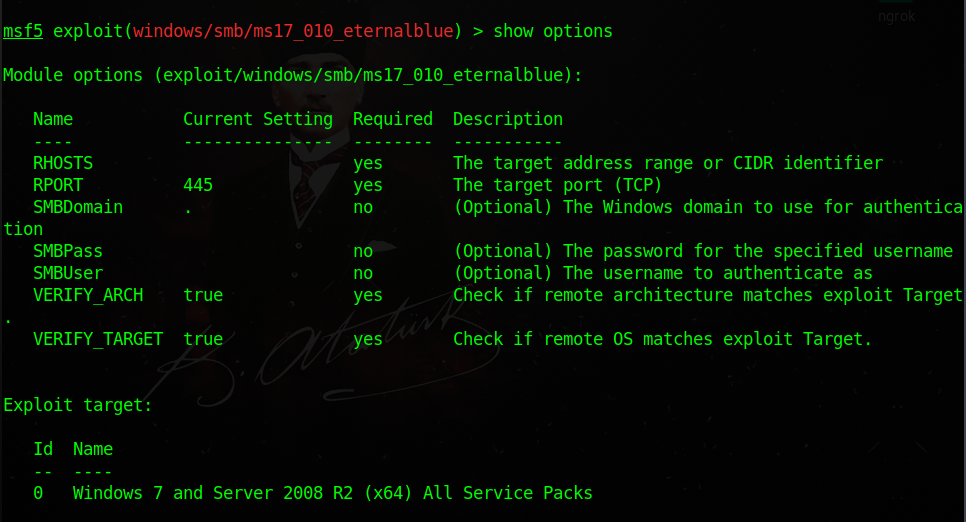The height and width of the screenshot is (522, 966).
Task: Select the RHOSTS option name
Action: pos(63,163)
